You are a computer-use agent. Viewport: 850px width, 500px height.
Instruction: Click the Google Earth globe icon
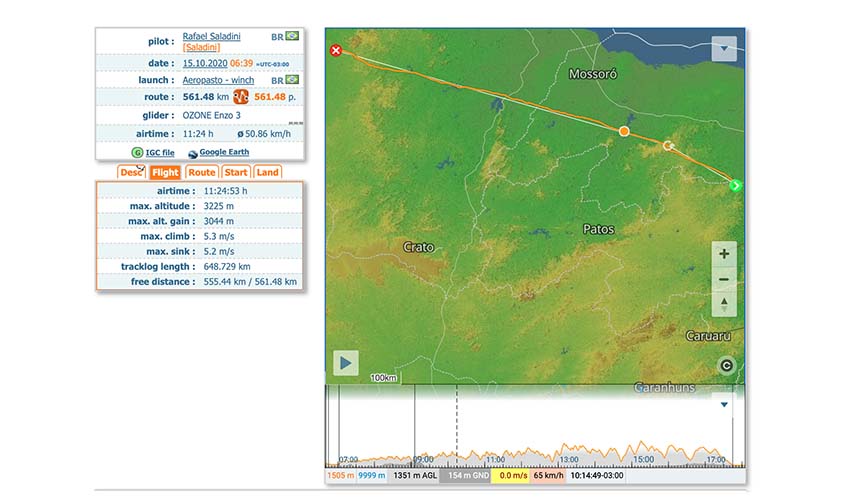192,154
